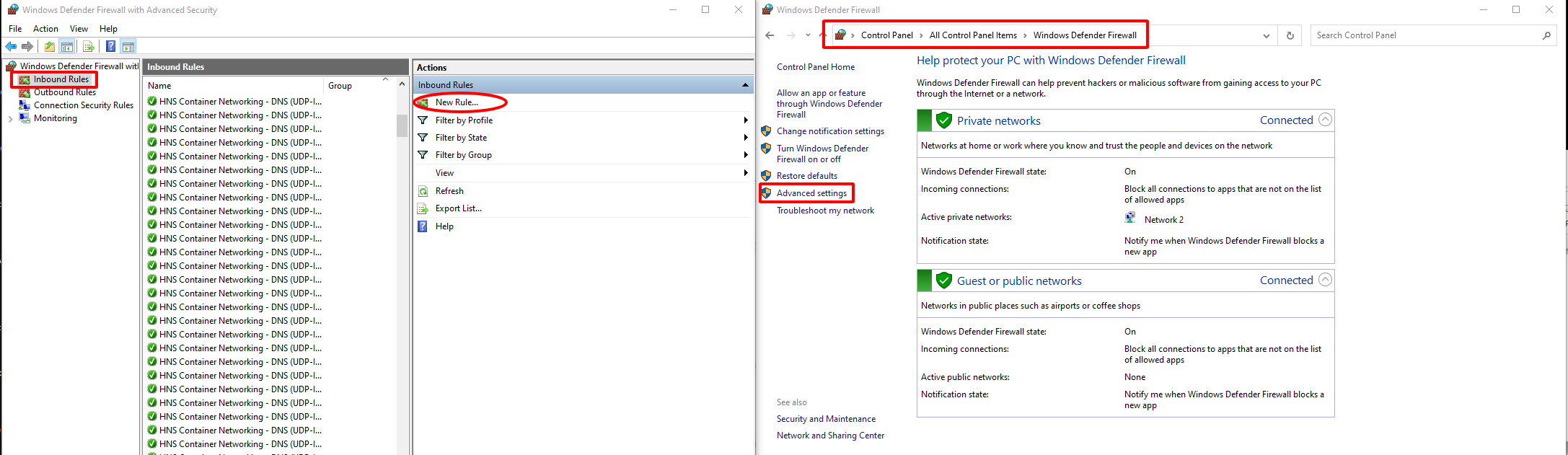Screen dimensions: 1568x455
Task: Open Allow an app or feature link
Action: pos(829,104)
